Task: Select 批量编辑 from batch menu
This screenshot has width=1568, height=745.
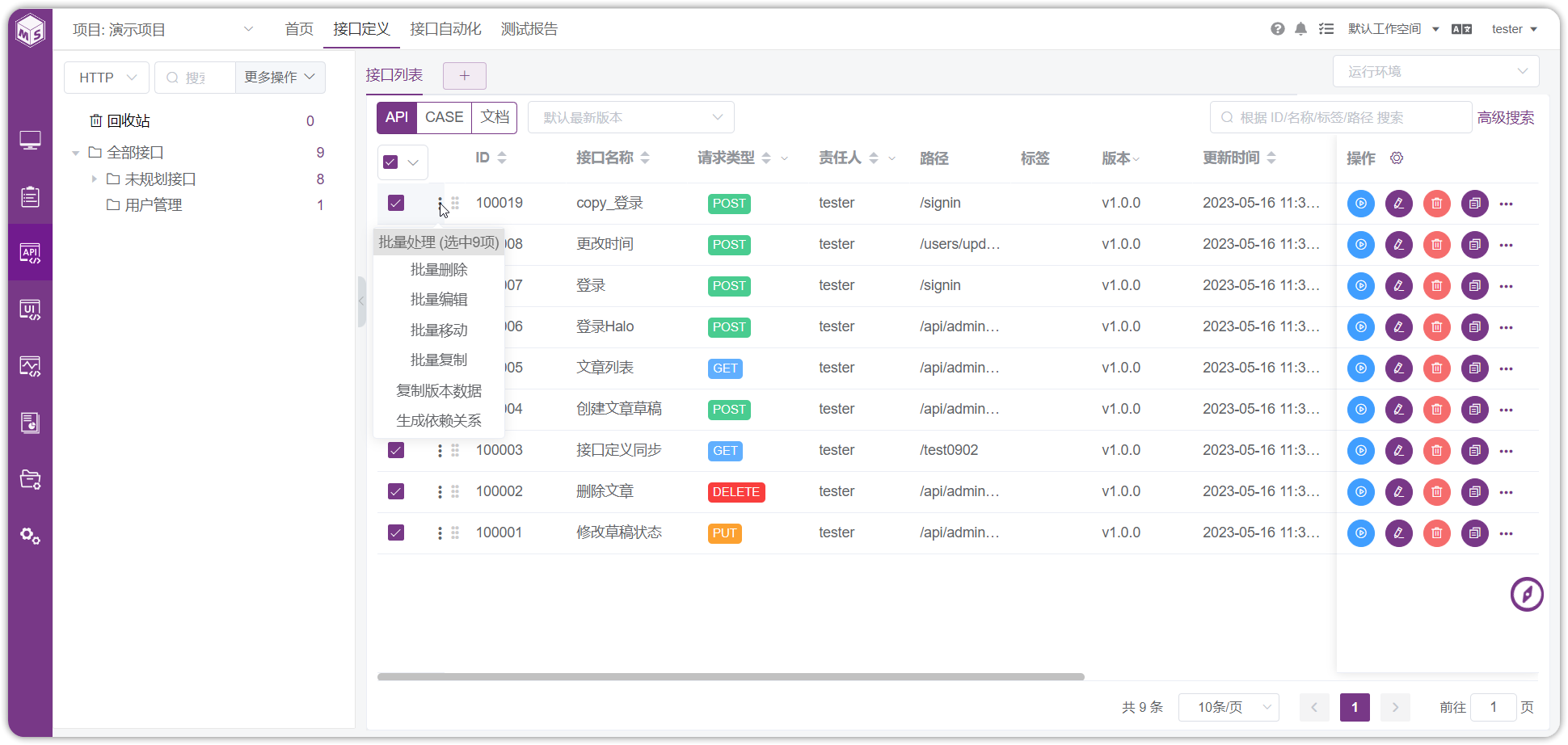Action: (x=439, y=300)
